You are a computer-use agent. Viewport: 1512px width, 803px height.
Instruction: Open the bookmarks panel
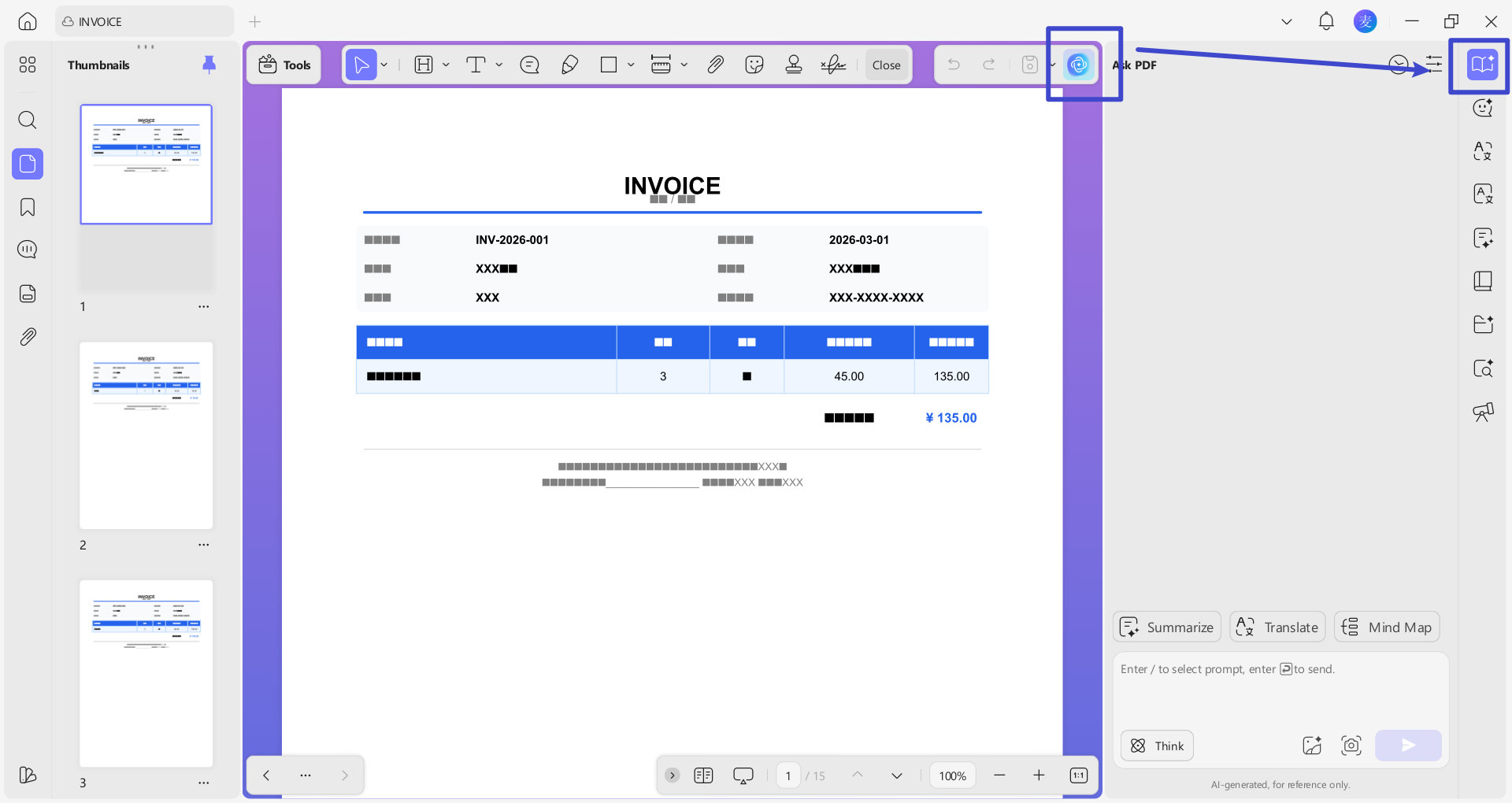tap(28, 207)
